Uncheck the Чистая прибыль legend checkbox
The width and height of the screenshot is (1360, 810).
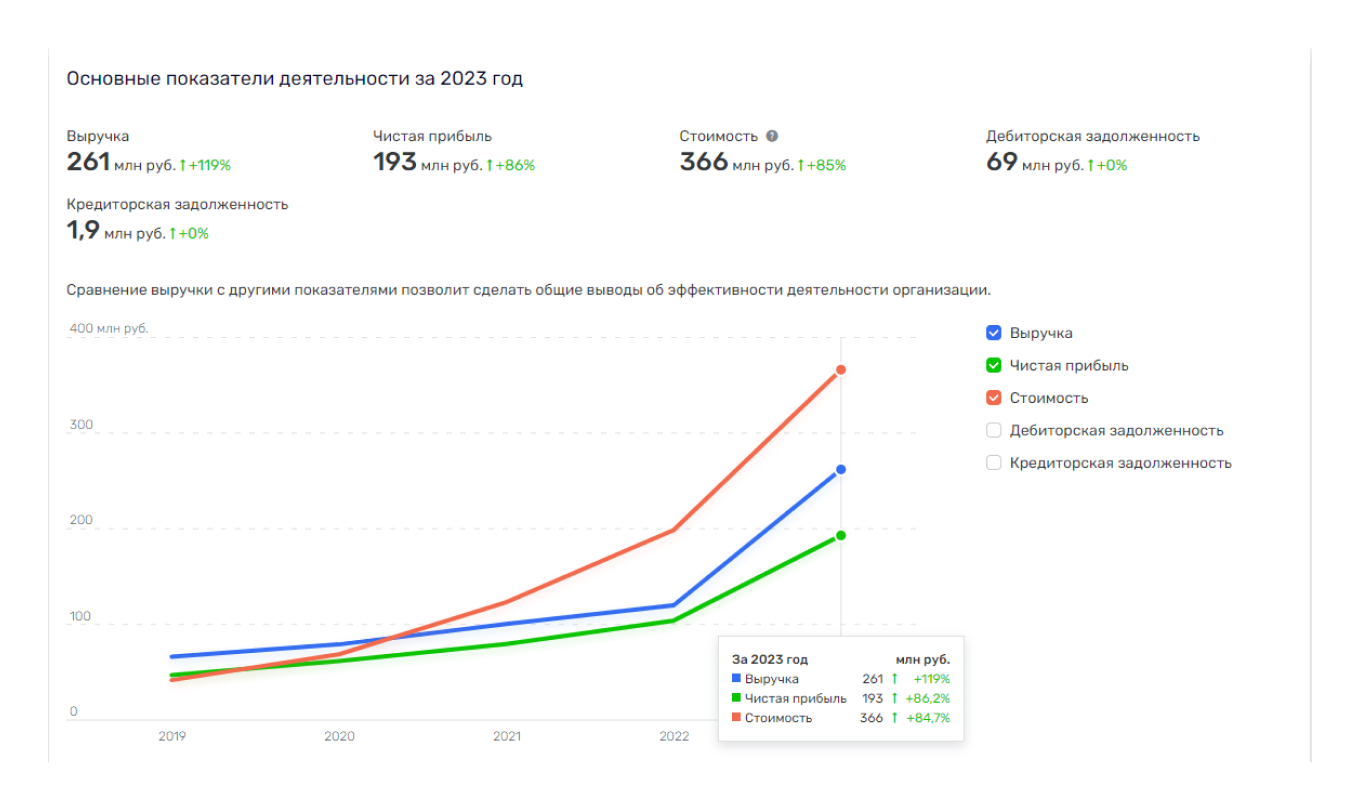pyautogui.click(x=993, y=365)
